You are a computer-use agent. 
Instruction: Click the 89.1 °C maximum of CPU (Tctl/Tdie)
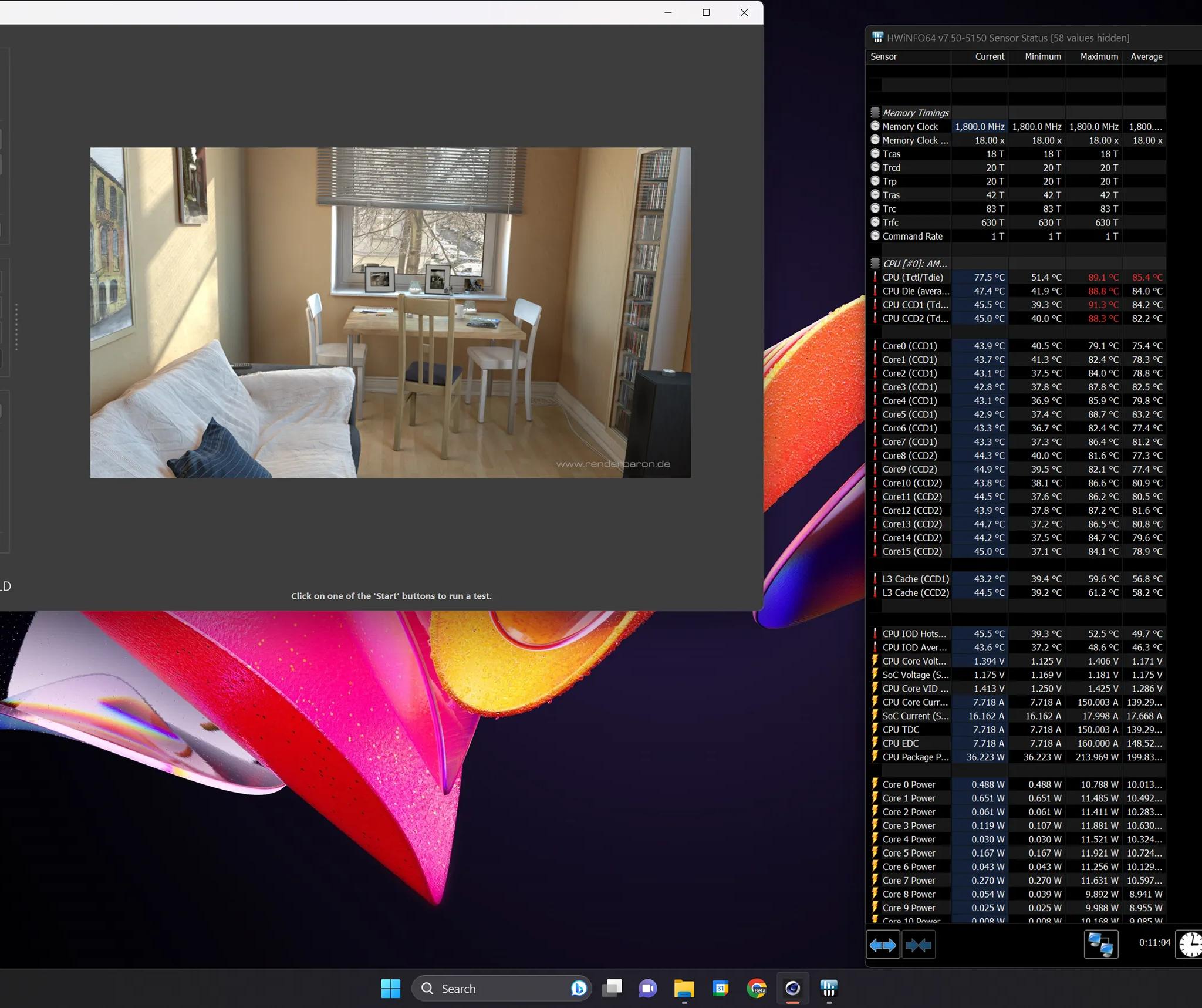tap(1103, 277)
